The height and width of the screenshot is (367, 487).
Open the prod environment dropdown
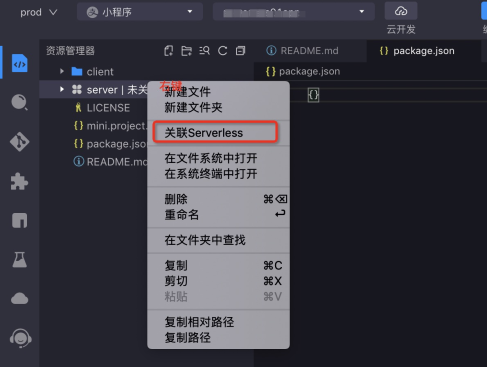(x=38, y=12)
